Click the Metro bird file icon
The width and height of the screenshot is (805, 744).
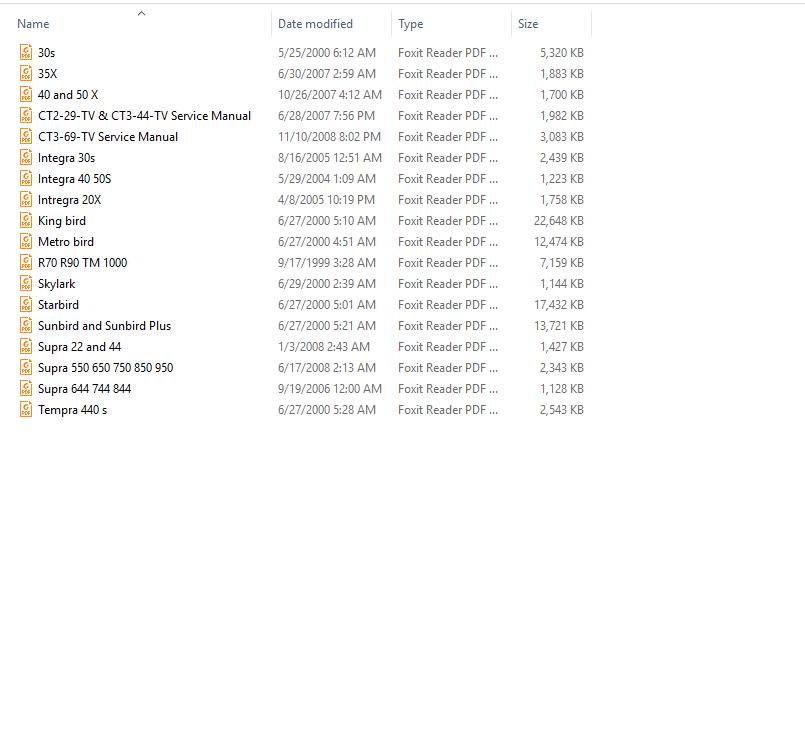pos(26,242)
